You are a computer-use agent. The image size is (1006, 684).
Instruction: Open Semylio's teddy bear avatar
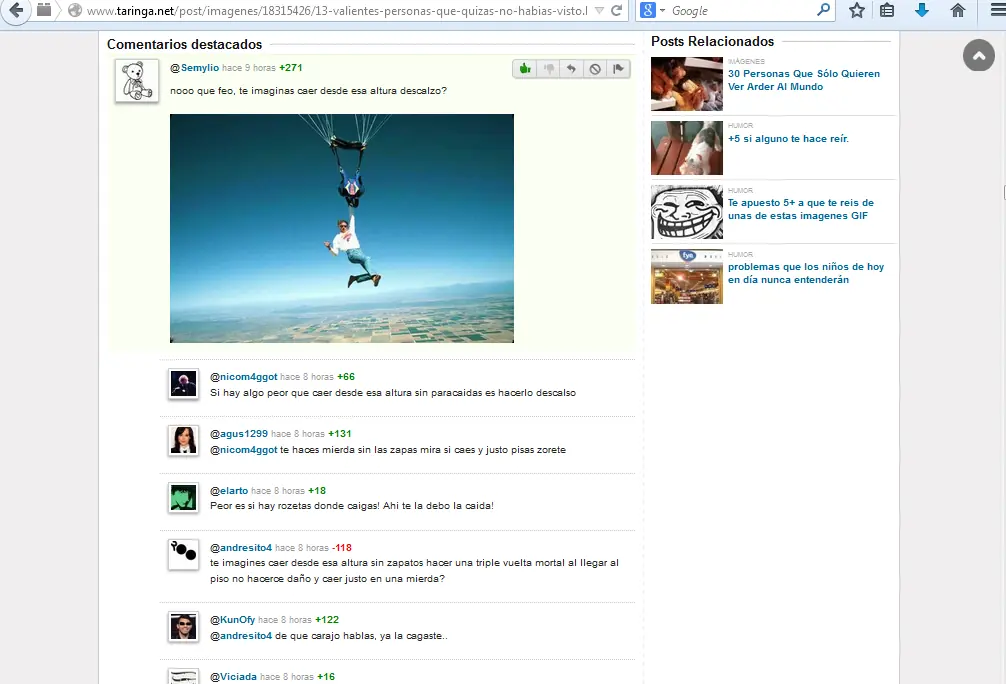[137, 81]
